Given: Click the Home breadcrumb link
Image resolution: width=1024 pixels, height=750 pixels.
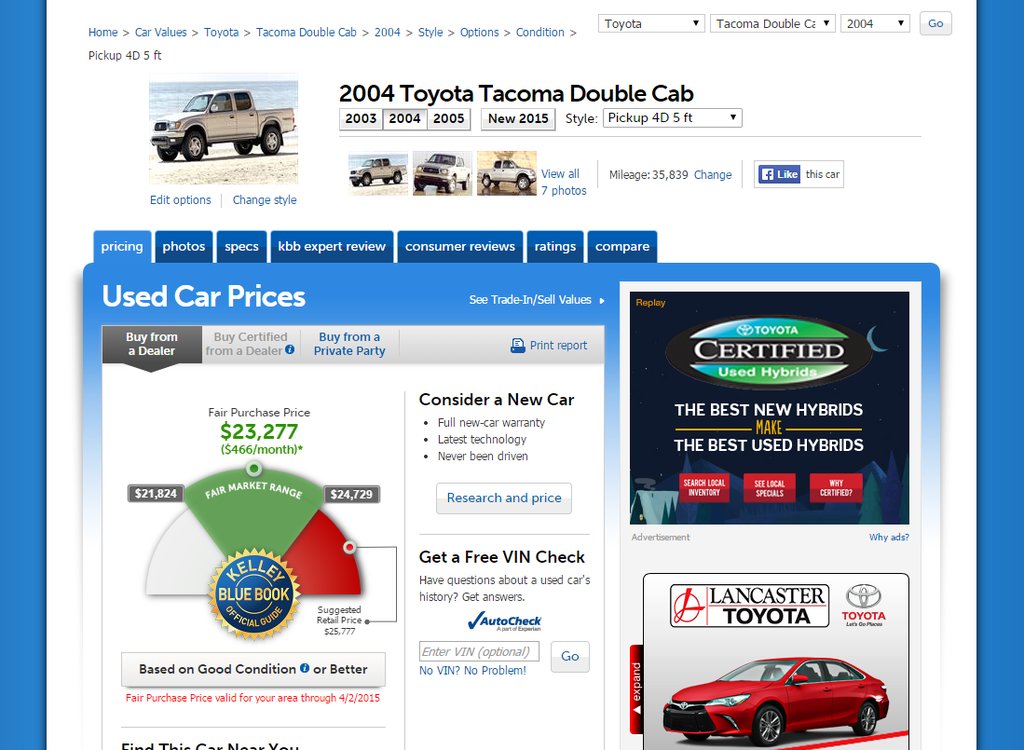Looking at the screenshot, I should (x=103, y=32).
